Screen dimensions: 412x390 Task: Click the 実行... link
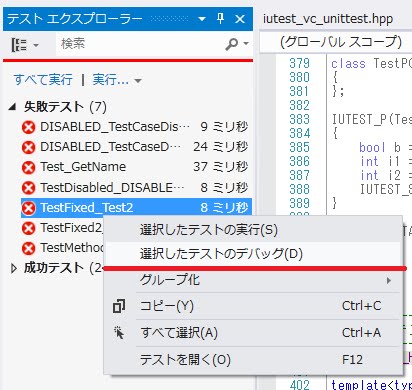point(110,80)
